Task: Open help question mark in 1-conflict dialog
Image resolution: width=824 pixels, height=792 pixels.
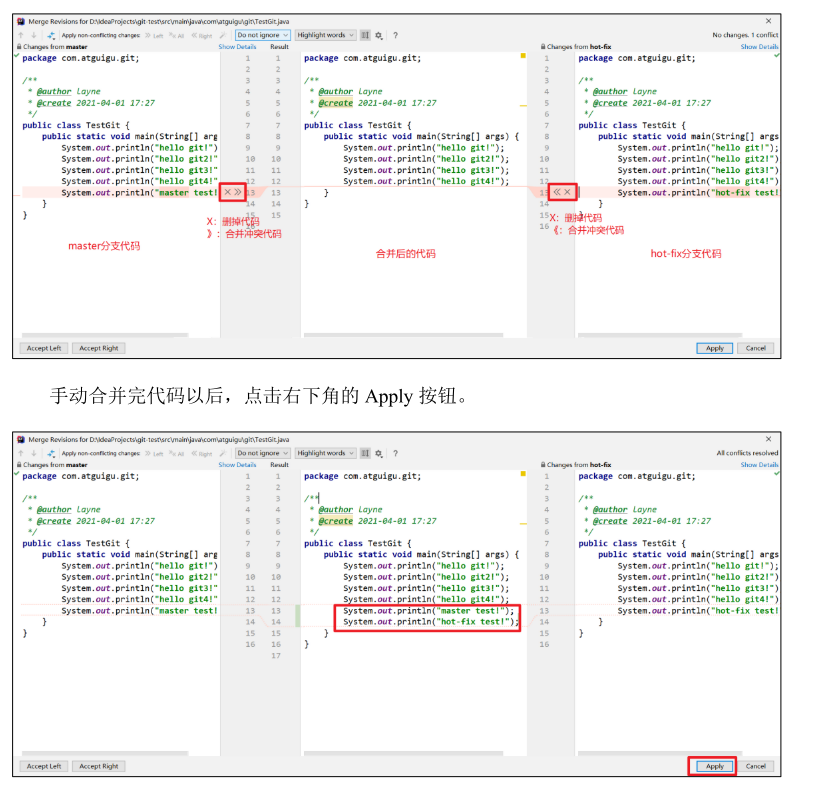Action: tap(395, 35)
